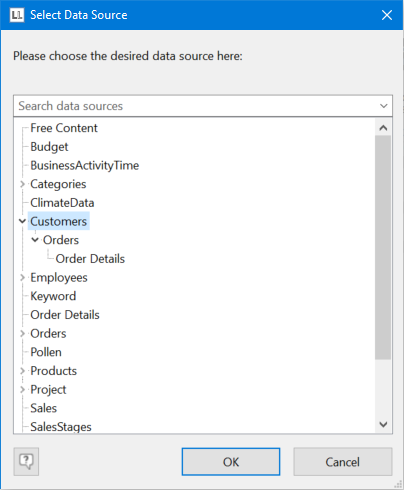Expand the Employees tree node
The image size is (404, 490).
[22, 277]
